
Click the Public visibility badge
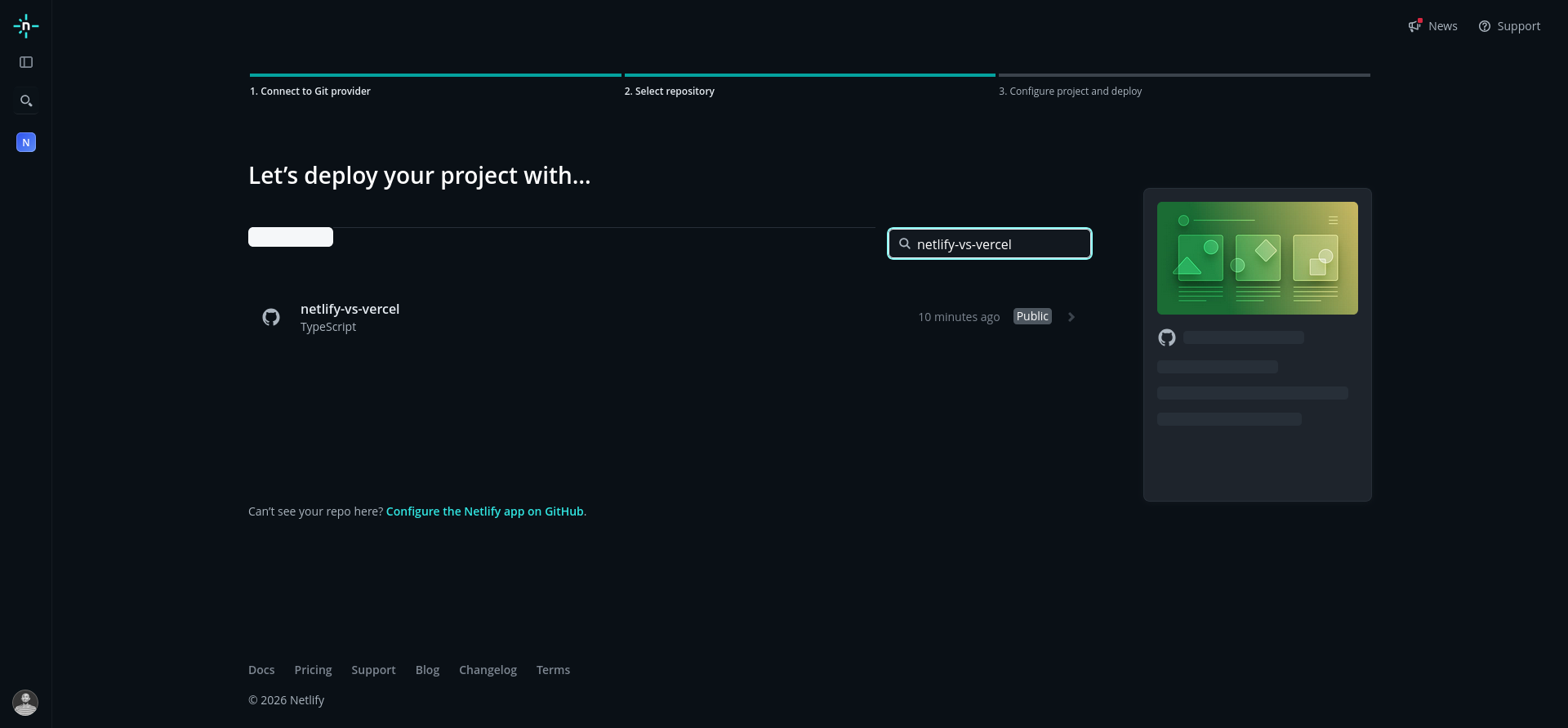[1032, 316]
